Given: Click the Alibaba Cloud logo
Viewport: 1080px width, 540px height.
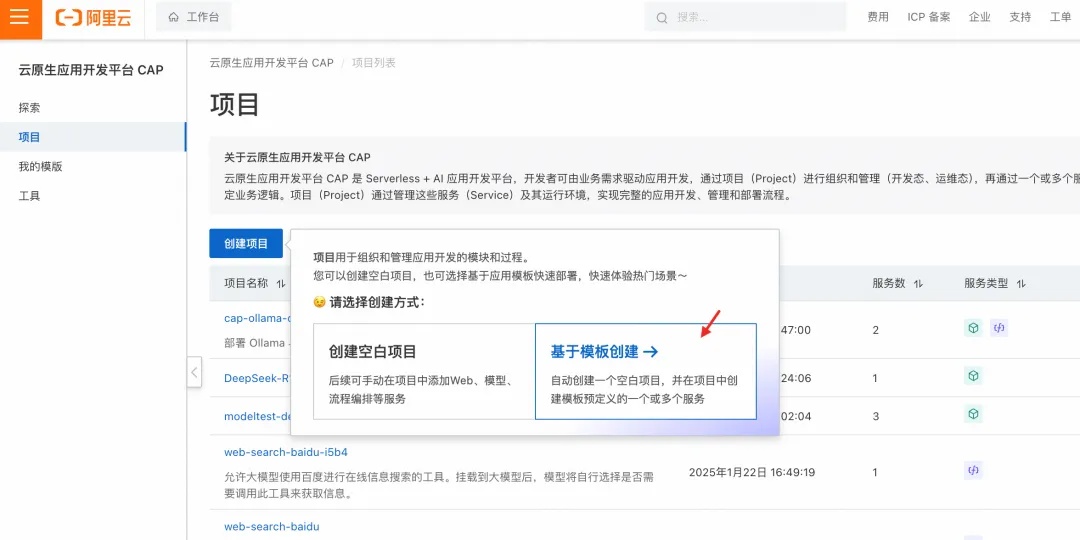Looking at the screenshot, I should [x=93, y=18].
